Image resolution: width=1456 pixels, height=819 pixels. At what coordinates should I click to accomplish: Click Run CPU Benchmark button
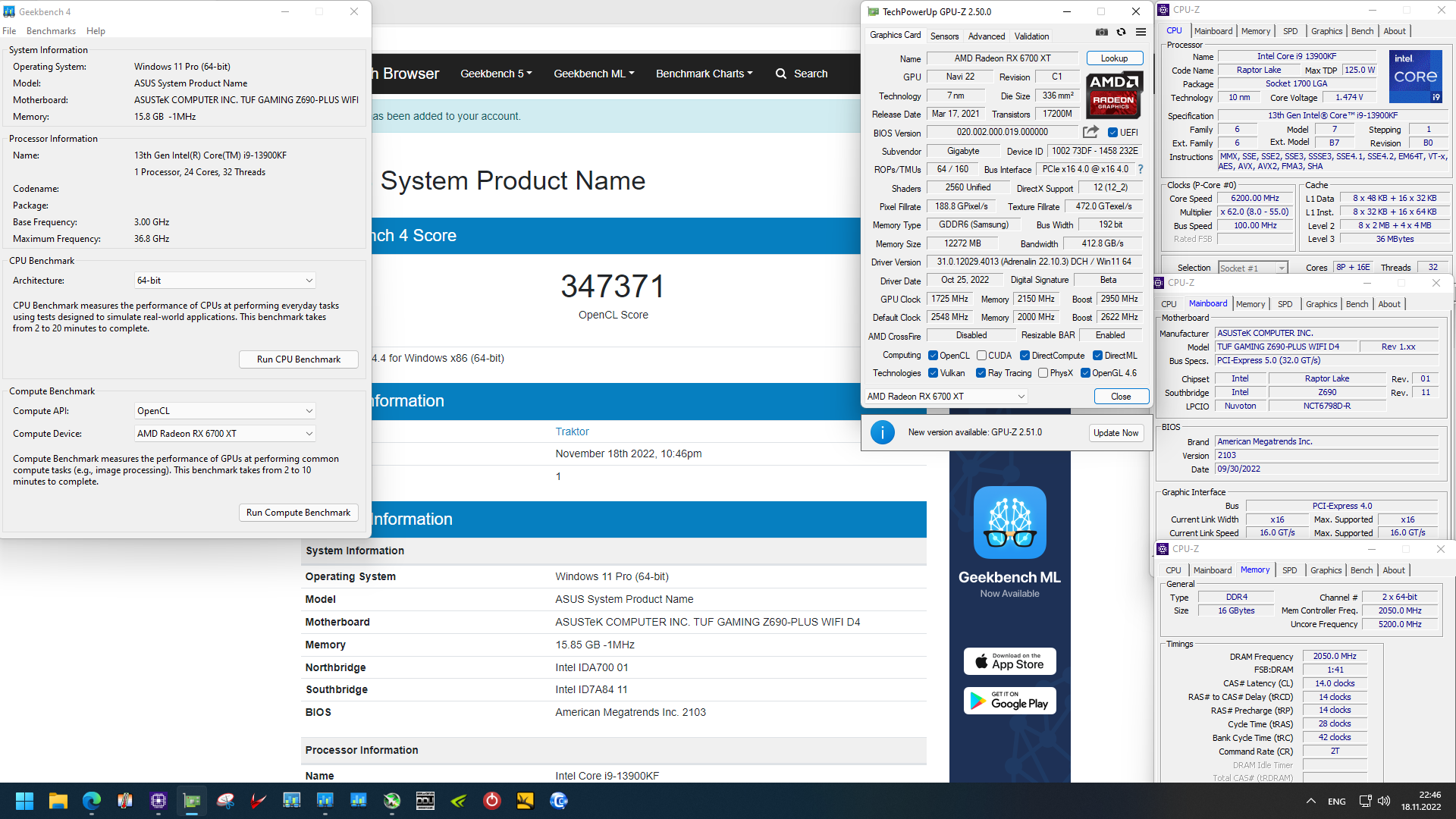(299, 359)
